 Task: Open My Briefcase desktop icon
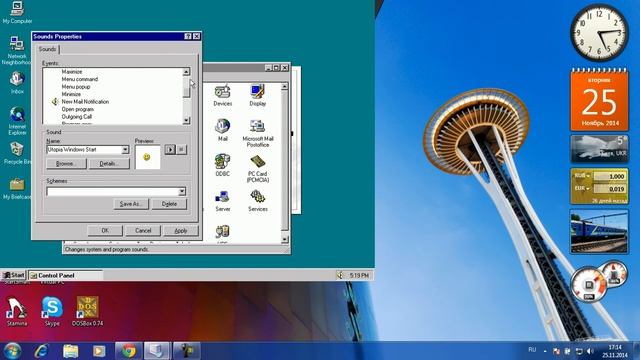click(x=17, y=189)
